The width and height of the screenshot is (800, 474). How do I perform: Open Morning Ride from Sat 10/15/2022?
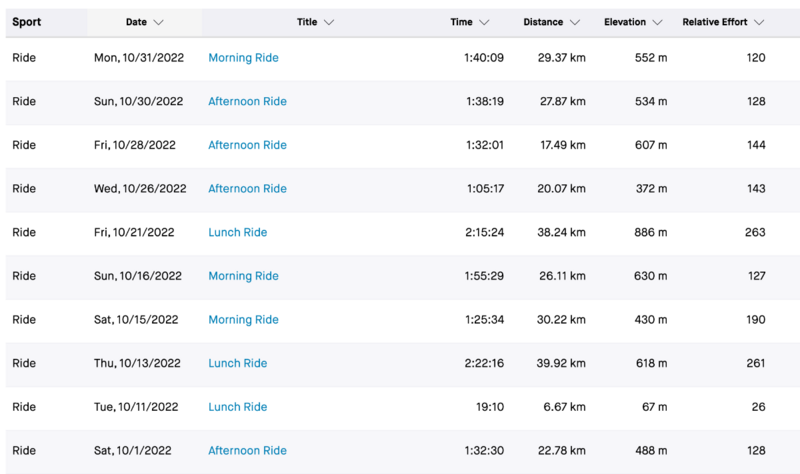pos(243,320)
